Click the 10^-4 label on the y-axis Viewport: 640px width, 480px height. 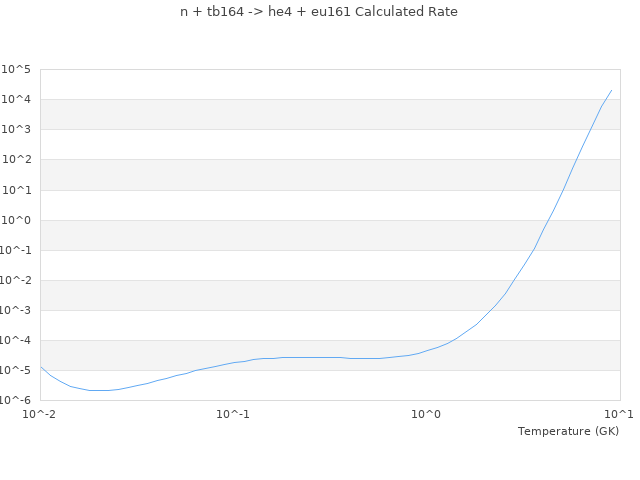[16, 340]
